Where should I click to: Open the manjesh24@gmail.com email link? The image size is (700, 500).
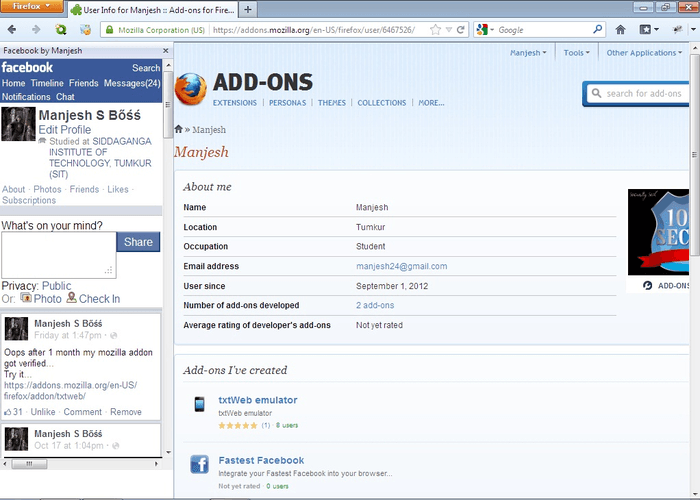(401, 266)
